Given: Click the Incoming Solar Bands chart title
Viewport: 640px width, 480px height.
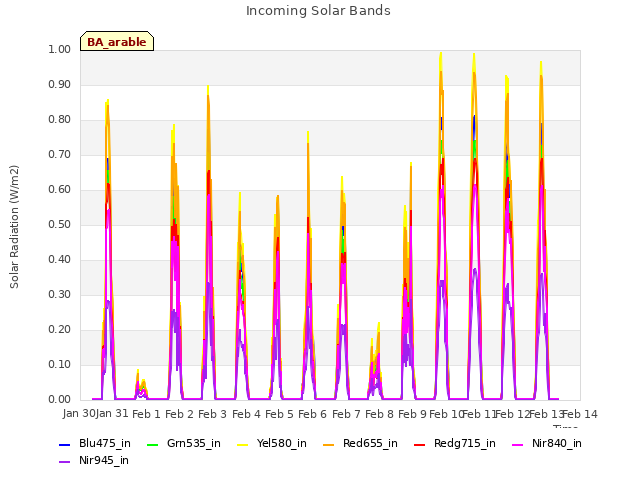Looking at the screenshot, I should tap(318, 11).
